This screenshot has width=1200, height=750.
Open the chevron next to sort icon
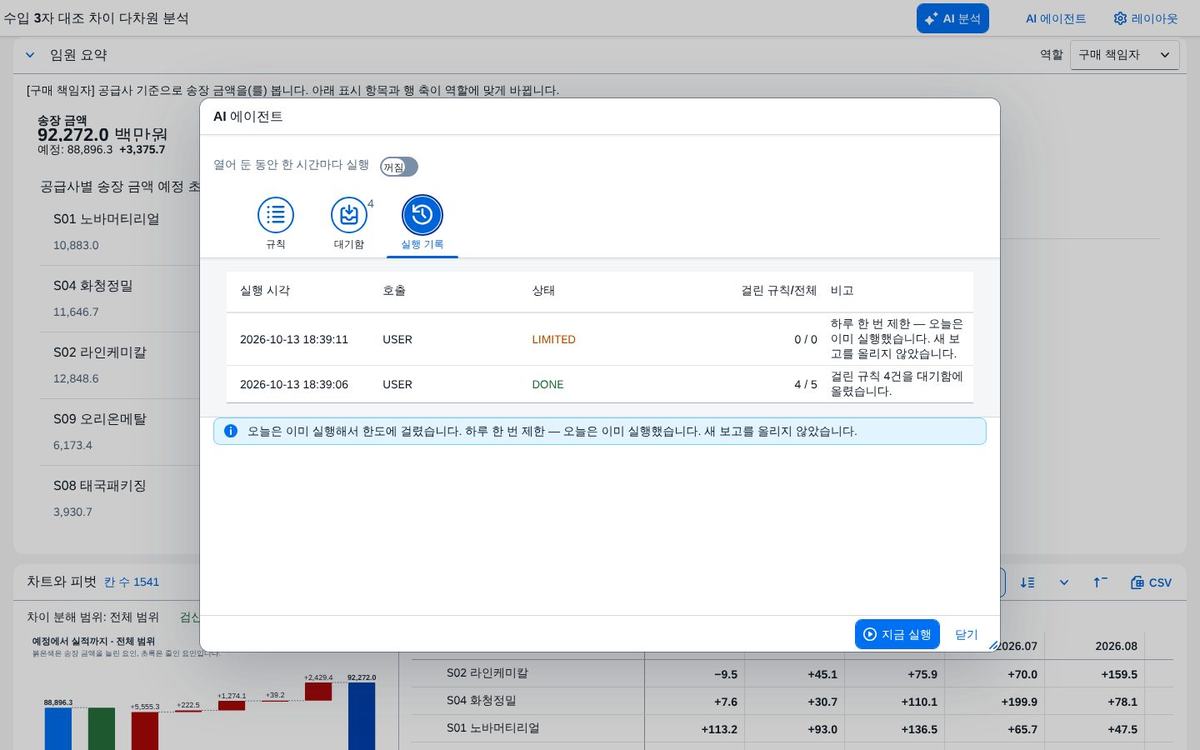coord(1063,582)
